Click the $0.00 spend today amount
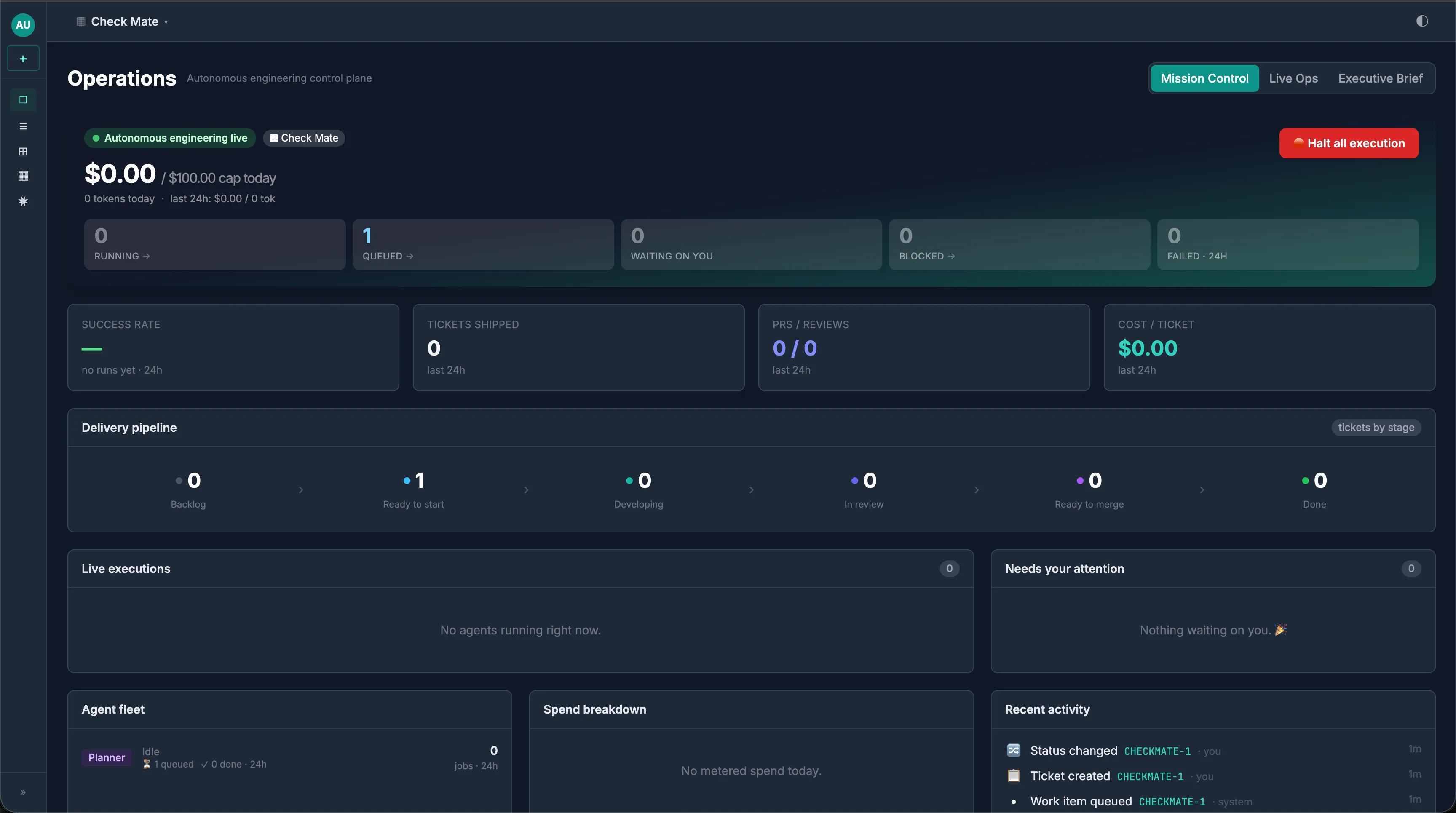 click(x=120, y=174)
